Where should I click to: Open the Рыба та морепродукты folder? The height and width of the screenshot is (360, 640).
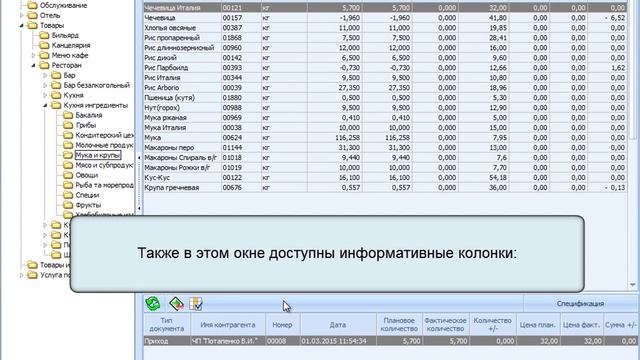coord(104,185)
